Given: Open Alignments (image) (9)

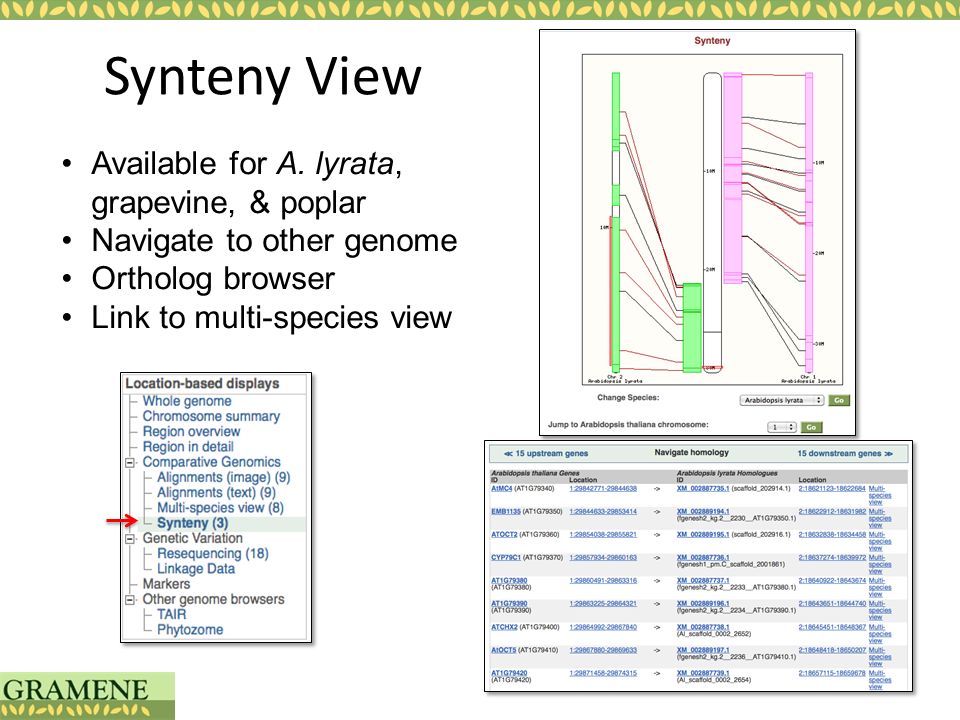Looking at the screenshot, I should [x=223, y=478].
